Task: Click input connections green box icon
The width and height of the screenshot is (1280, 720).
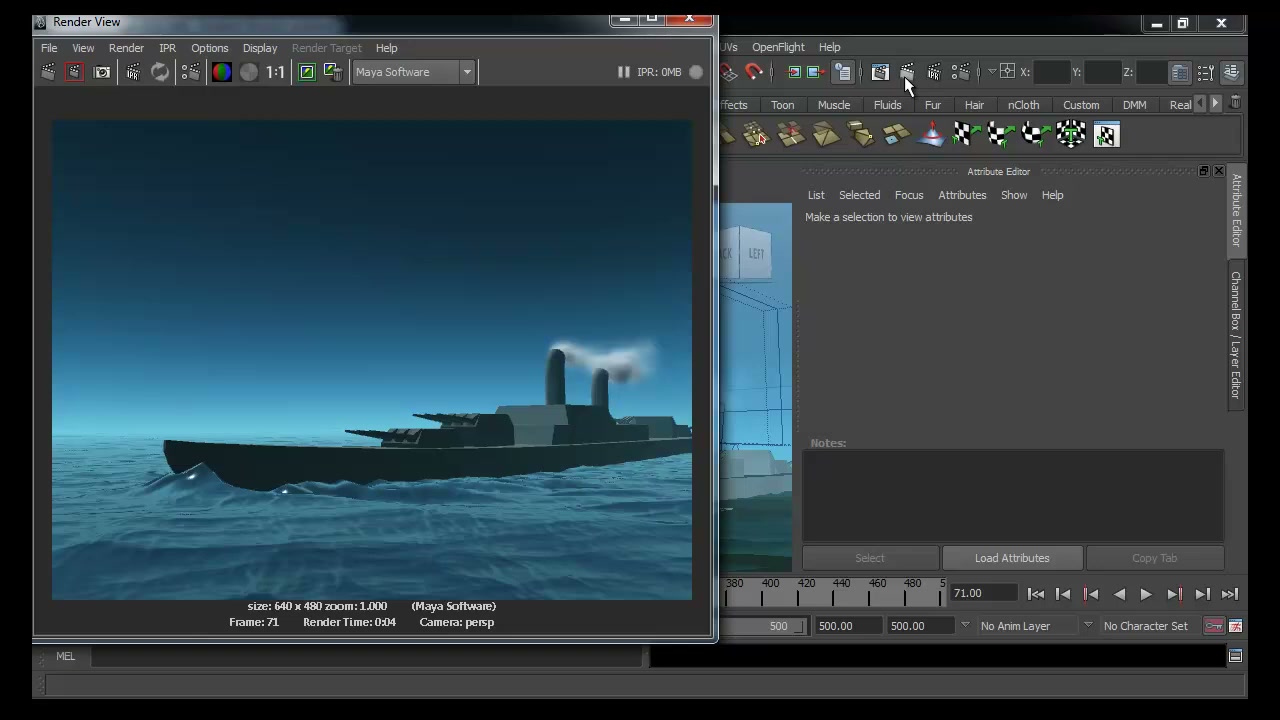Action: point(794,72)
